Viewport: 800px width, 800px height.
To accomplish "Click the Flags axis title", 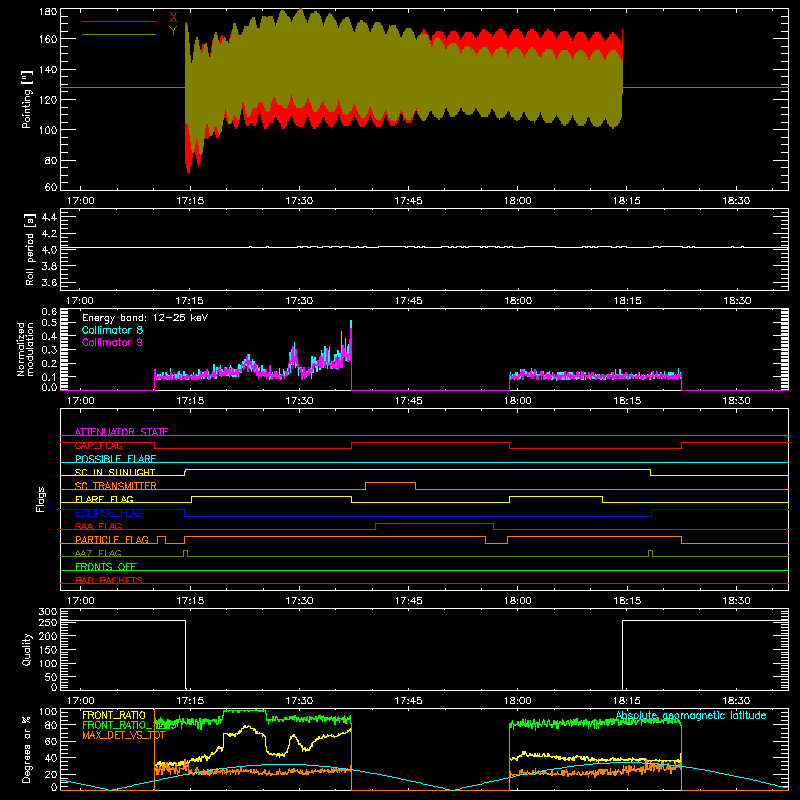I will tap(40, 499).
